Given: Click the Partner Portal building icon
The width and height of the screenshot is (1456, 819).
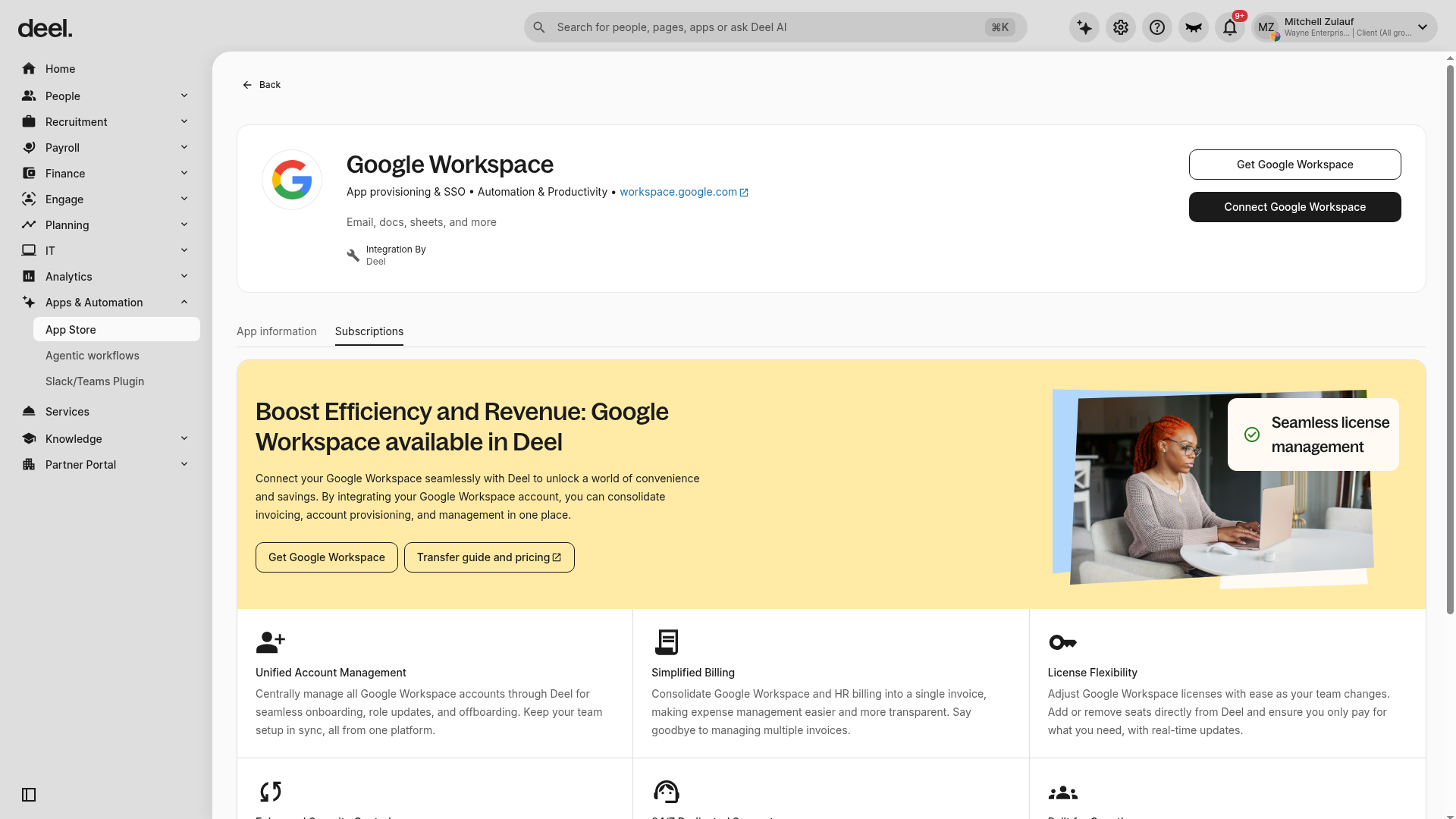Looking at the screenshot, I should [x=29, y=465].
